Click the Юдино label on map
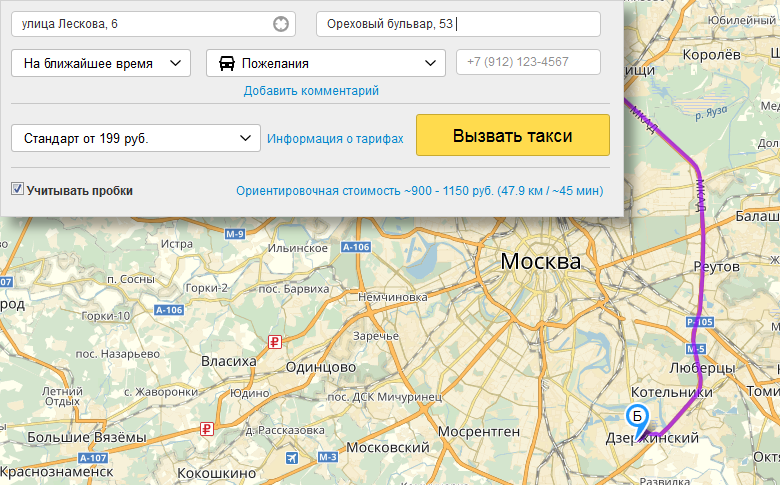780x485 pixels. tap(249, 393)
